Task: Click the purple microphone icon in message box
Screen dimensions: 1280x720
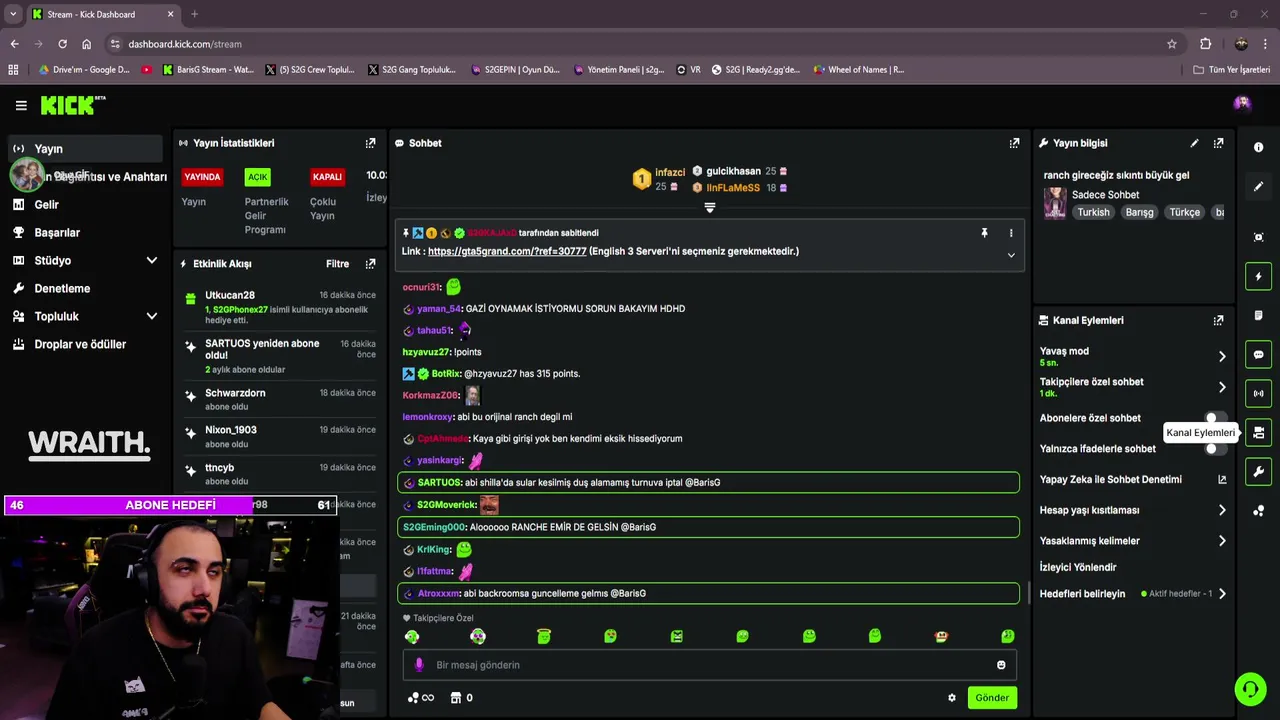Action: (x=419, y=665)
